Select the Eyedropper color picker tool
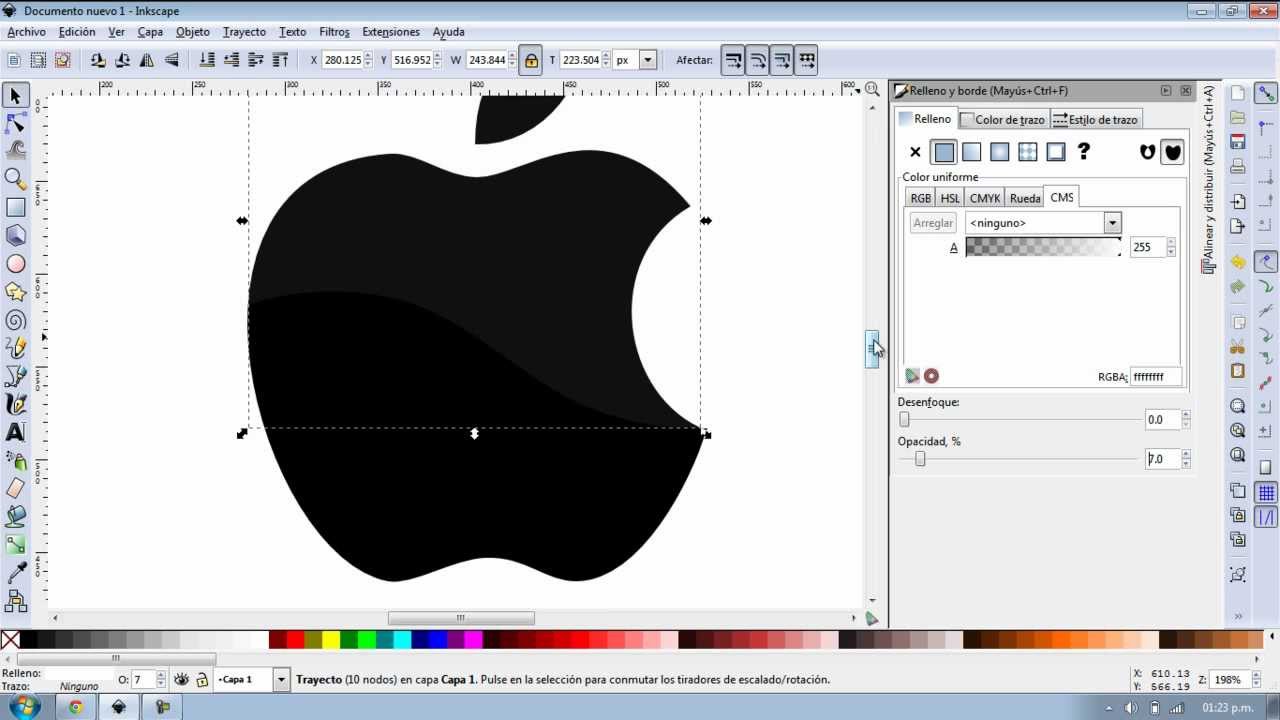The height and width of the screenshot is (720, 1280). point(14,572)
